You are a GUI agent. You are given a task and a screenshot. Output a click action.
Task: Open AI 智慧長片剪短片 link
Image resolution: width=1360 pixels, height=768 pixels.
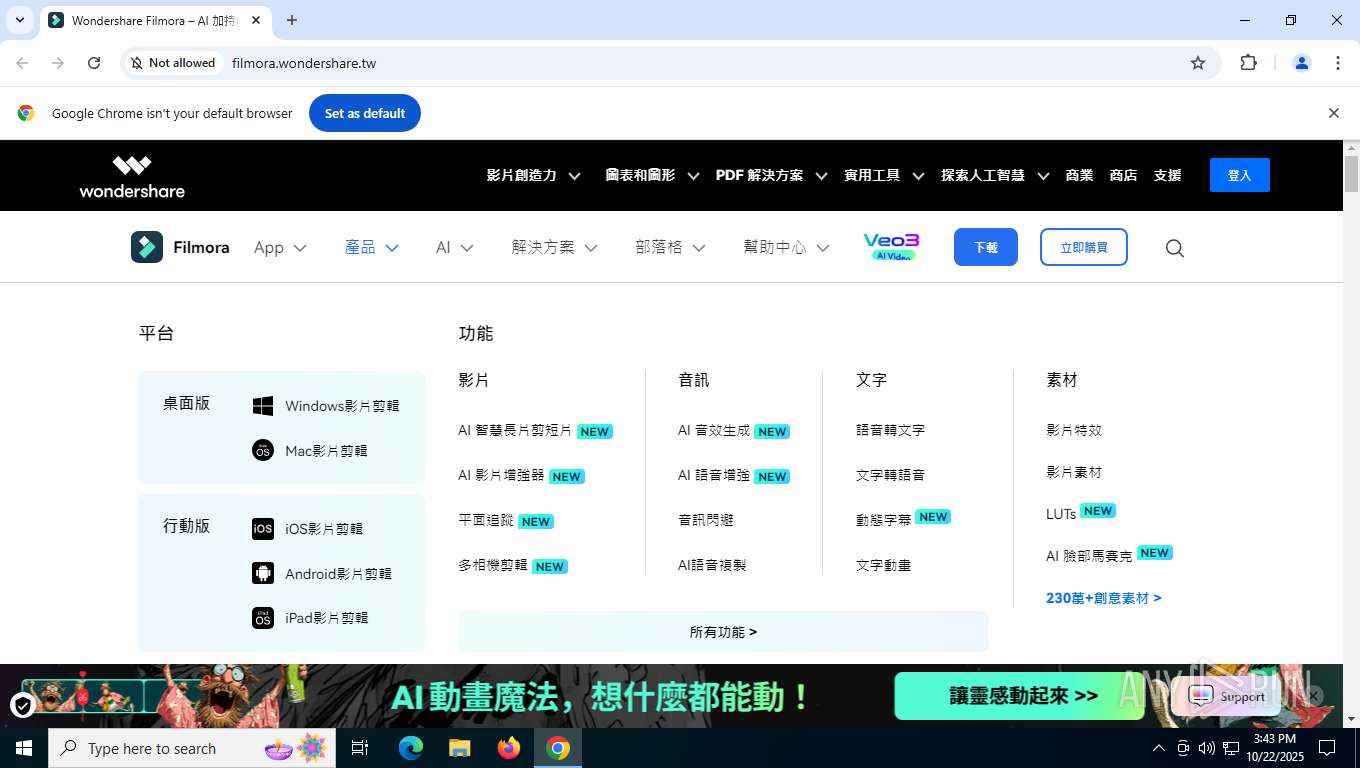[515, 431]
